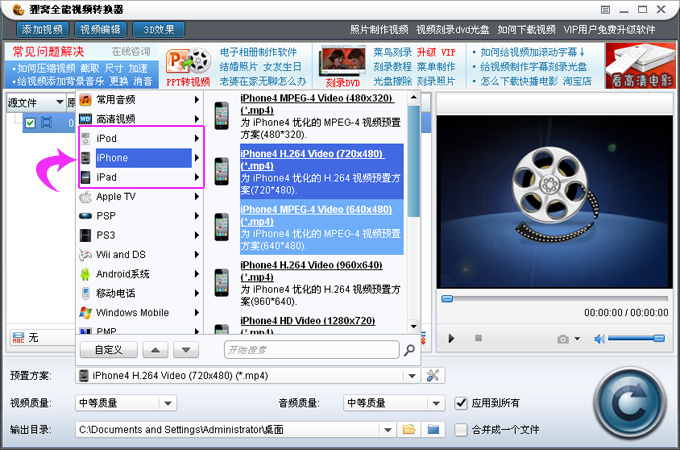Click the move-up arrow button beside 自定义
This screenshot has width=680, height=450.
click(155, 350)
